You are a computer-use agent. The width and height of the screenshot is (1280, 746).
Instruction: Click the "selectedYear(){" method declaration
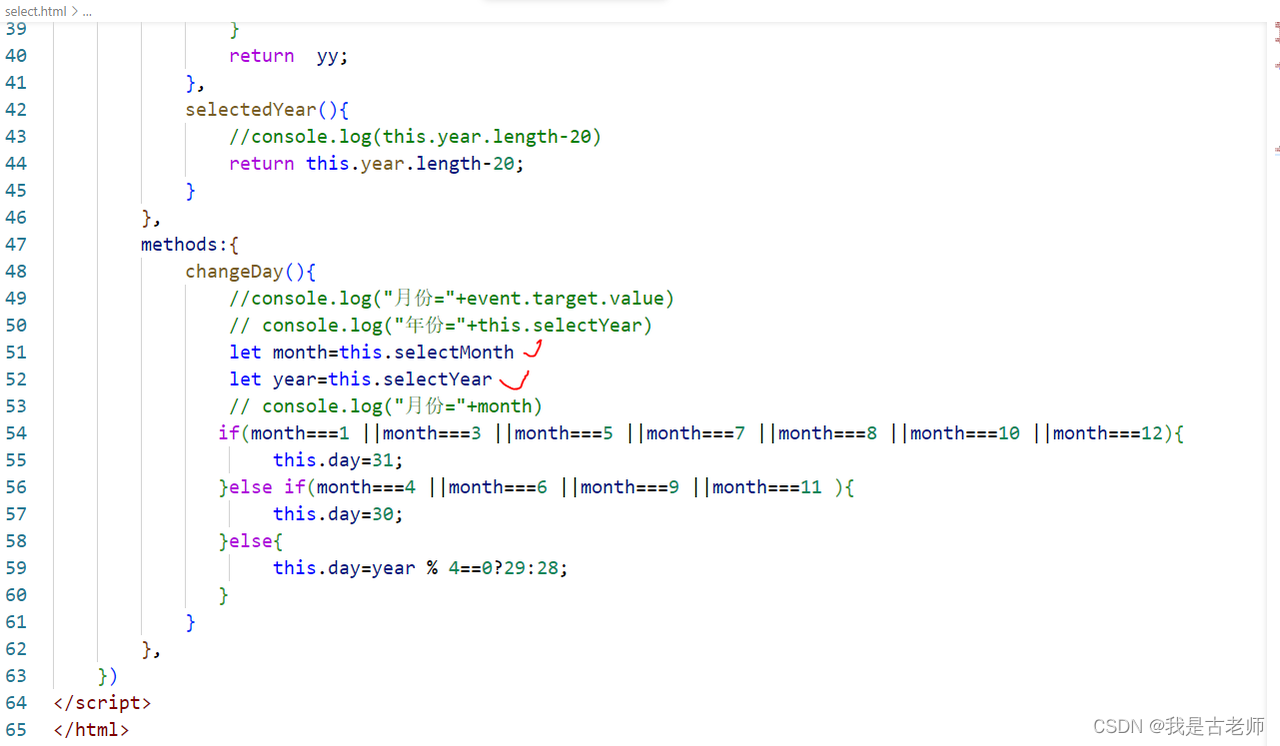click(x=267, y=110)
